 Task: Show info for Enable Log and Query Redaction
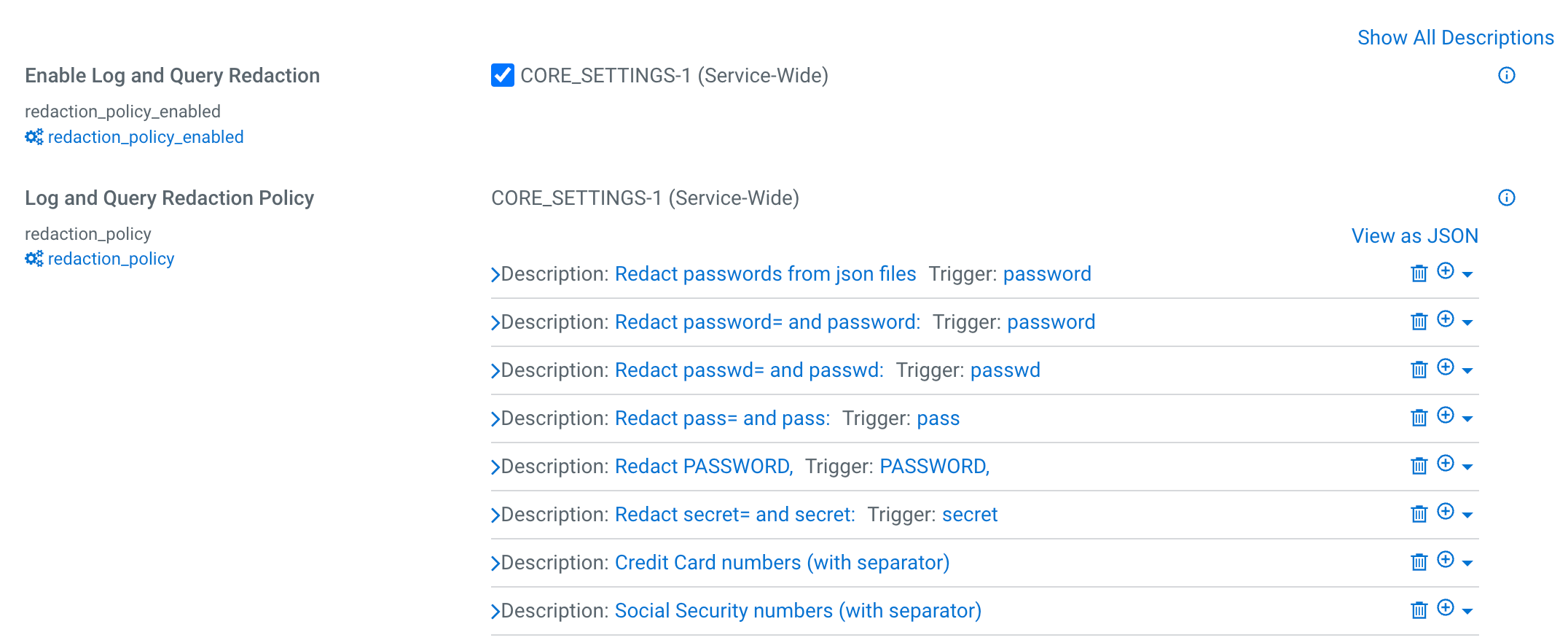coord(1506,76)
